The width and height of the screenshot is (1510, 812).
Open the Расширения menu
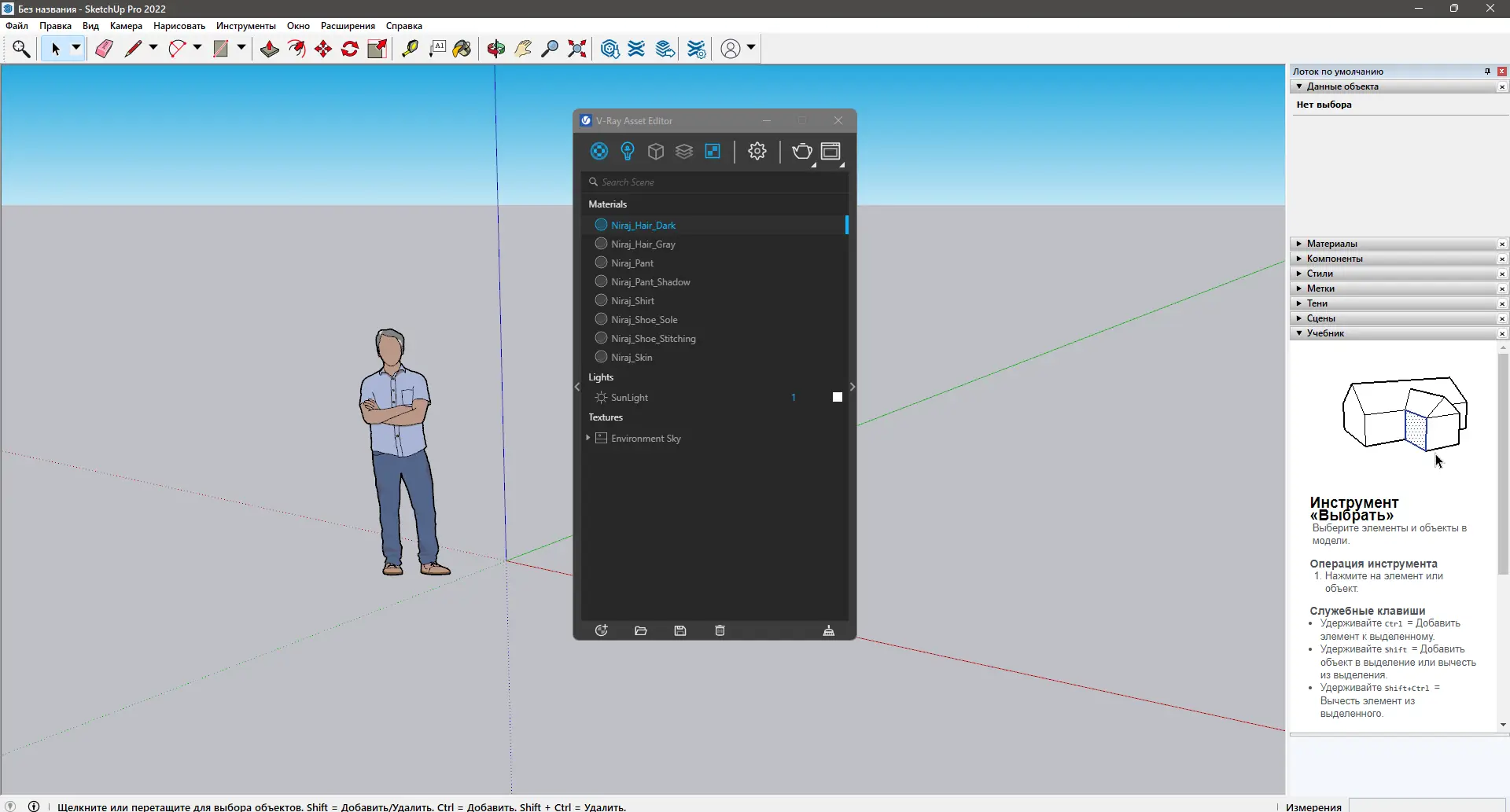pyautogui.click(x=348, y=26)
